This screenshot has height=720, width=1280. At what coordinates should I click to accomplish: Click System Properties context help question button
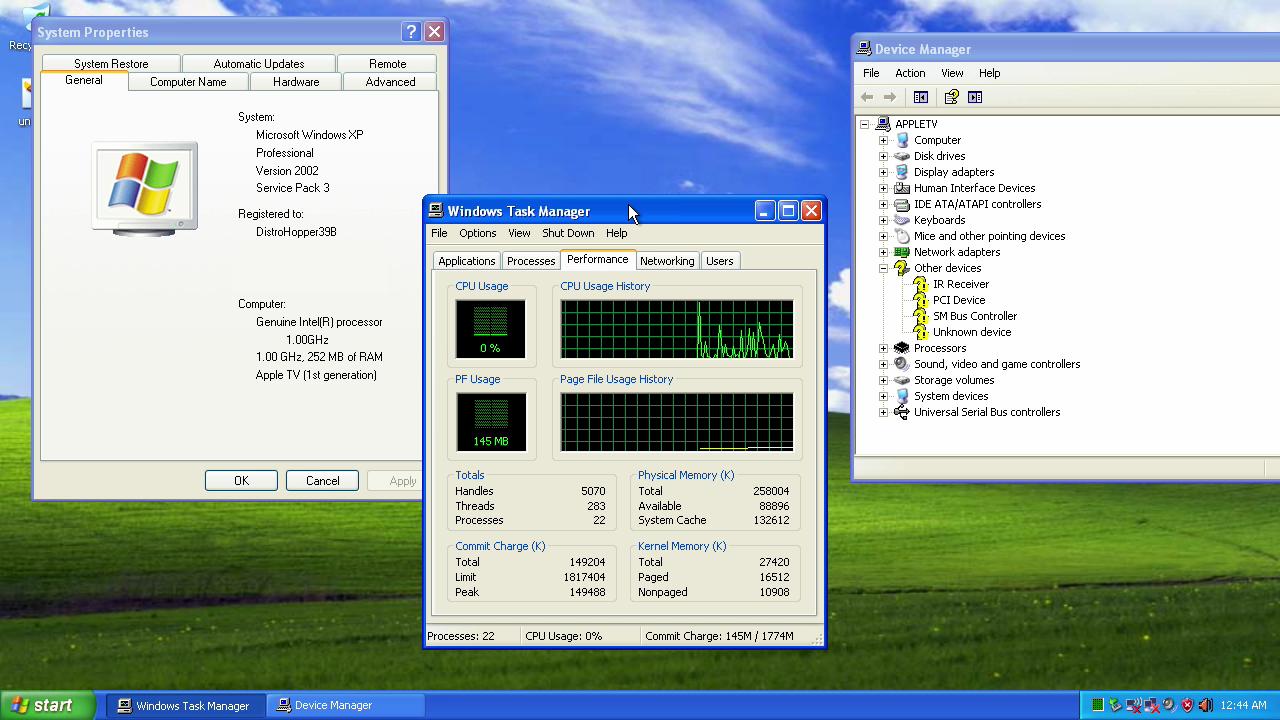click(411, 32)
